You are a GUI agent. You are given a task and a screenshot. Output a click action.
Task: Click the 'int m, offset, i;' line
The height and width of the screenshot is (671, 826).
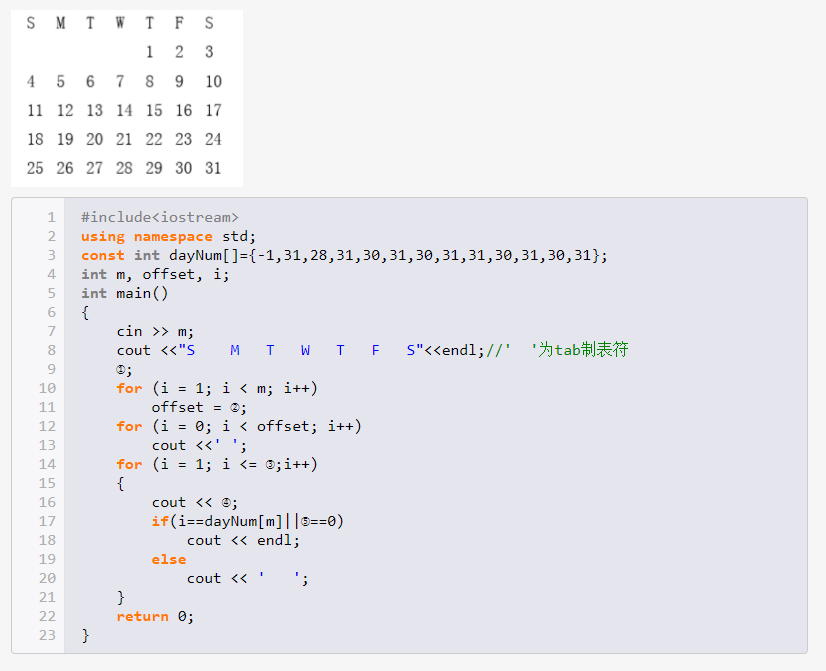pos(155,274)
